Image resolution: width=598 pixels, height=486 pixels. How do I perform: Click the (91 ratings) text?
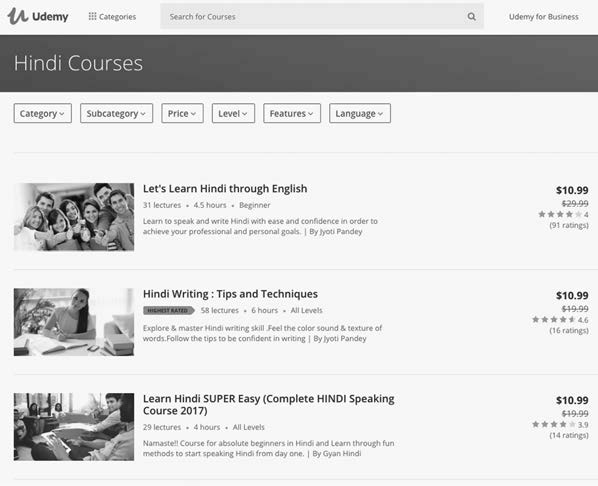click(569, 225)
